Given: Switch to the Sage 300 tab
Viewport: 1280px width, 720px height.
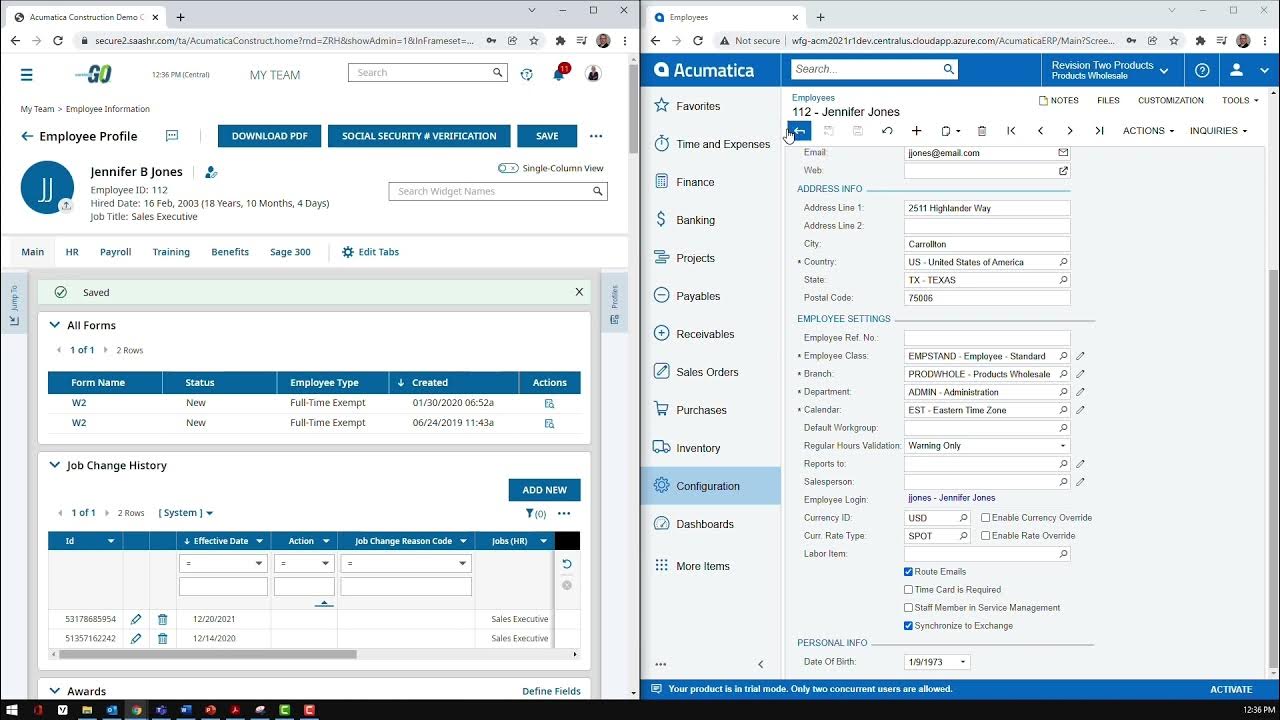Looking at the screenshot, I should pos(290,252).
